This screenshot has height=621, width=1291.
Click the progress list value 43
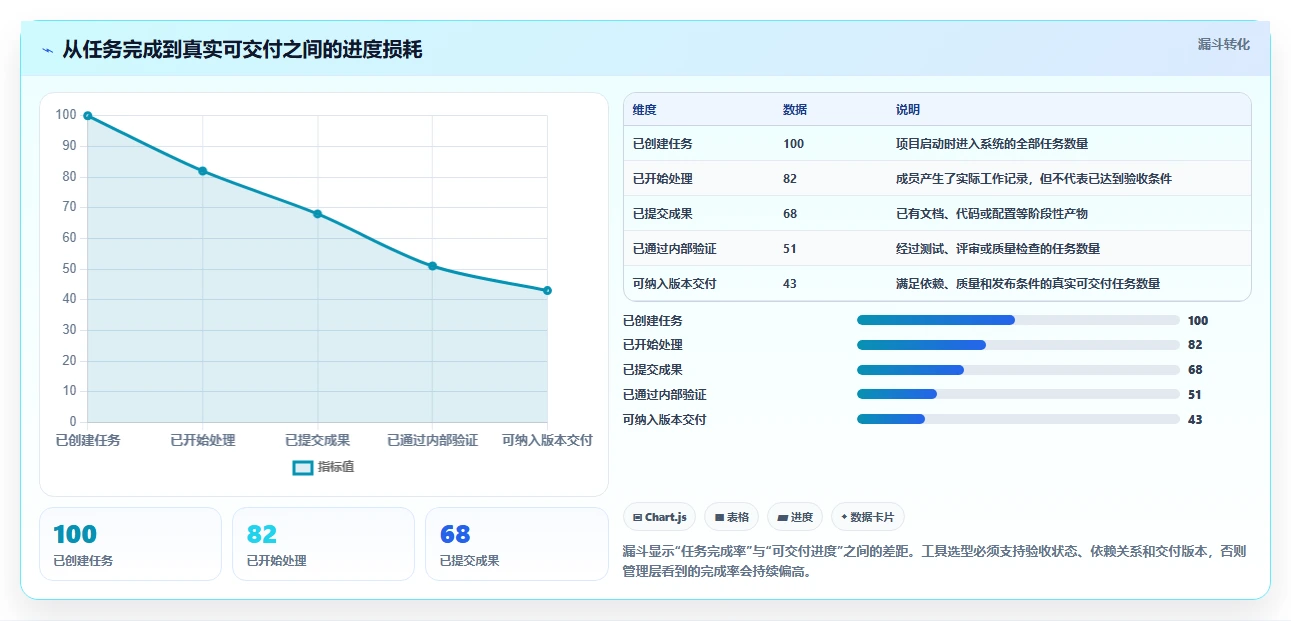coord(1195,420)
